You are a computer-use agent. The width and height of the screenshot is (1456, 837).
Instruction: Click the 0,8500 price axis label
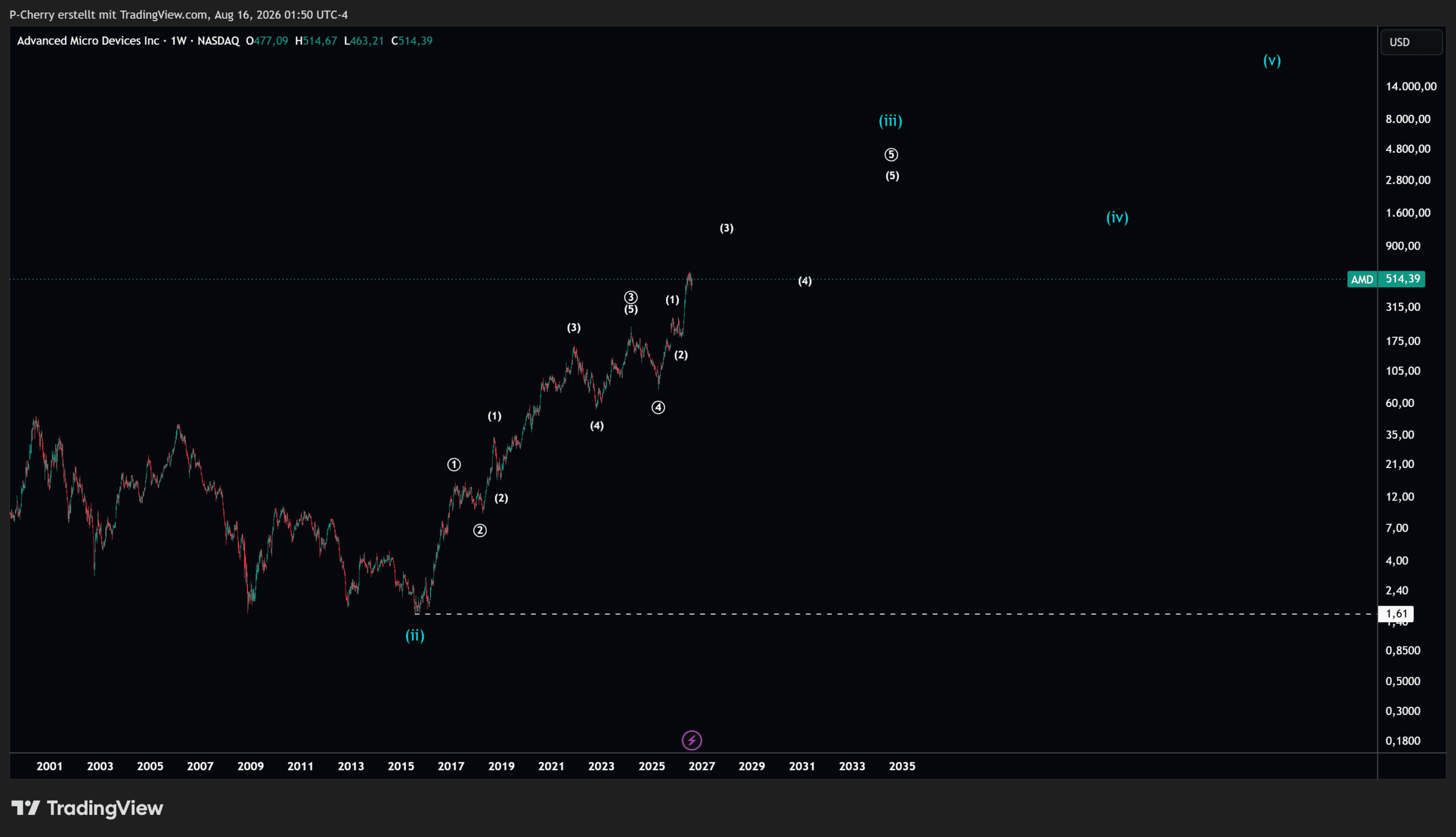point(1403,650)
